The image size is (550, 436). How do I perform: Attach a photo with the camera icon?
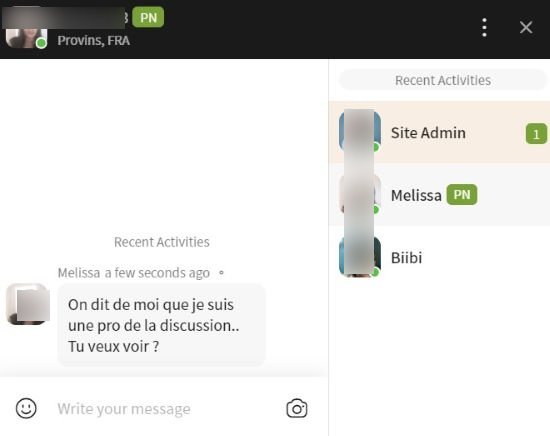pos(297,408)
